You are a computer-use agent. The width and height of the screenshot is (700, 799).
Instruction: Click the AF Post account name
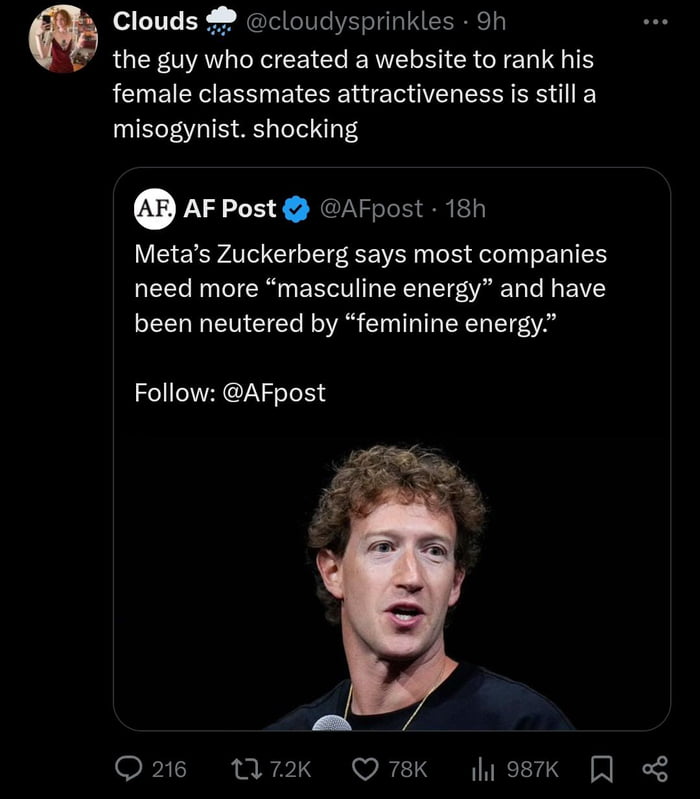(231, 208)
